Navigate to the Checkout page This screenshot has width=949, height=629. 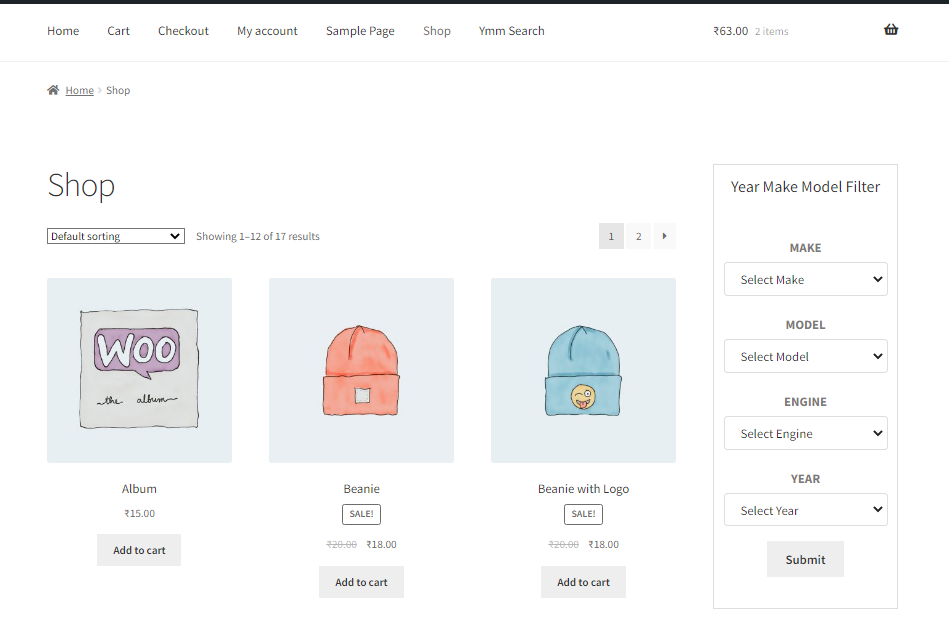(x=183, y=31)
